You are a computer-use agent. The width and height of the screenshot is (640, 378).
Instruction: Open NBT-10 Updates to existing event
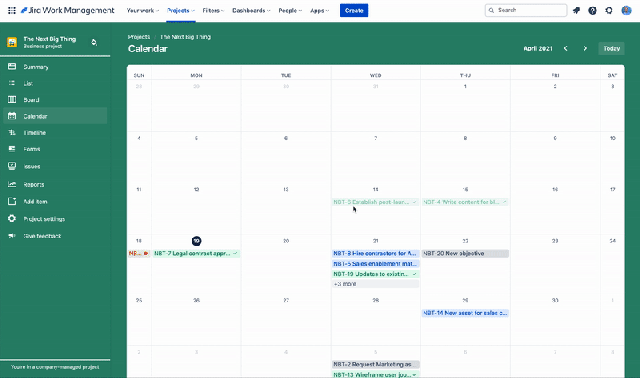tap(376, 274)
